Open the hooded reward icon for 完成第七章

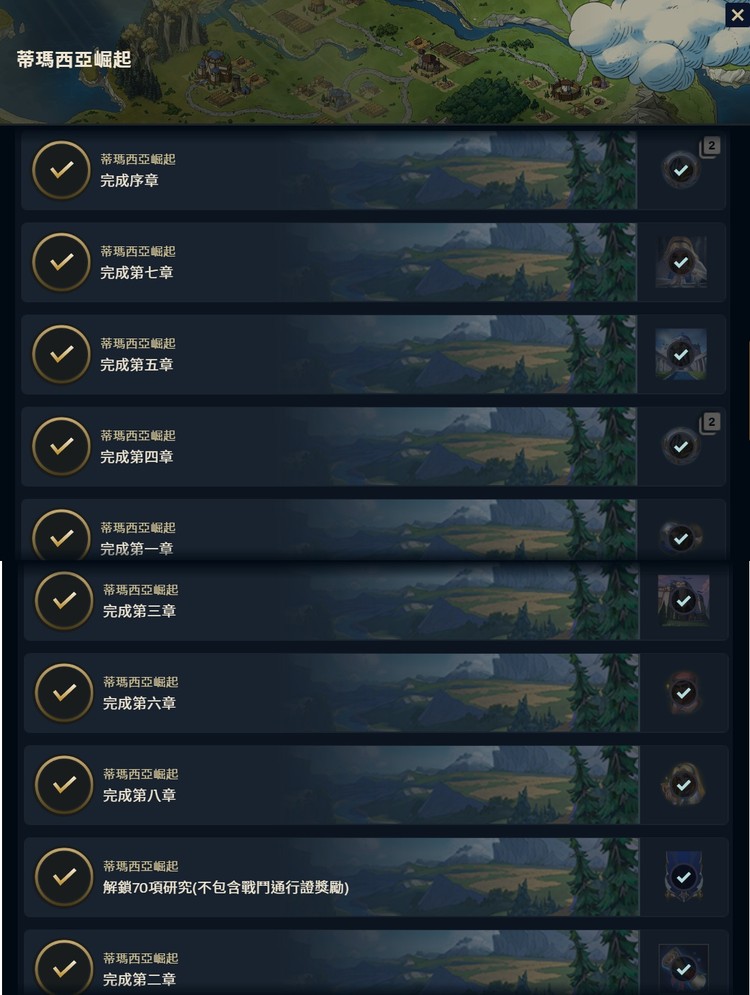(681, 262)
